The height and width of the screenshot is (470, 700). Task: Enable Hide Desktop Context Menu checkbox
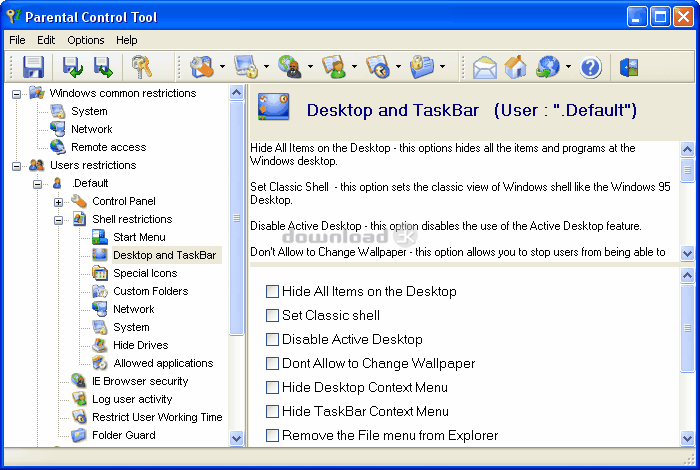(x=272, y=387)
